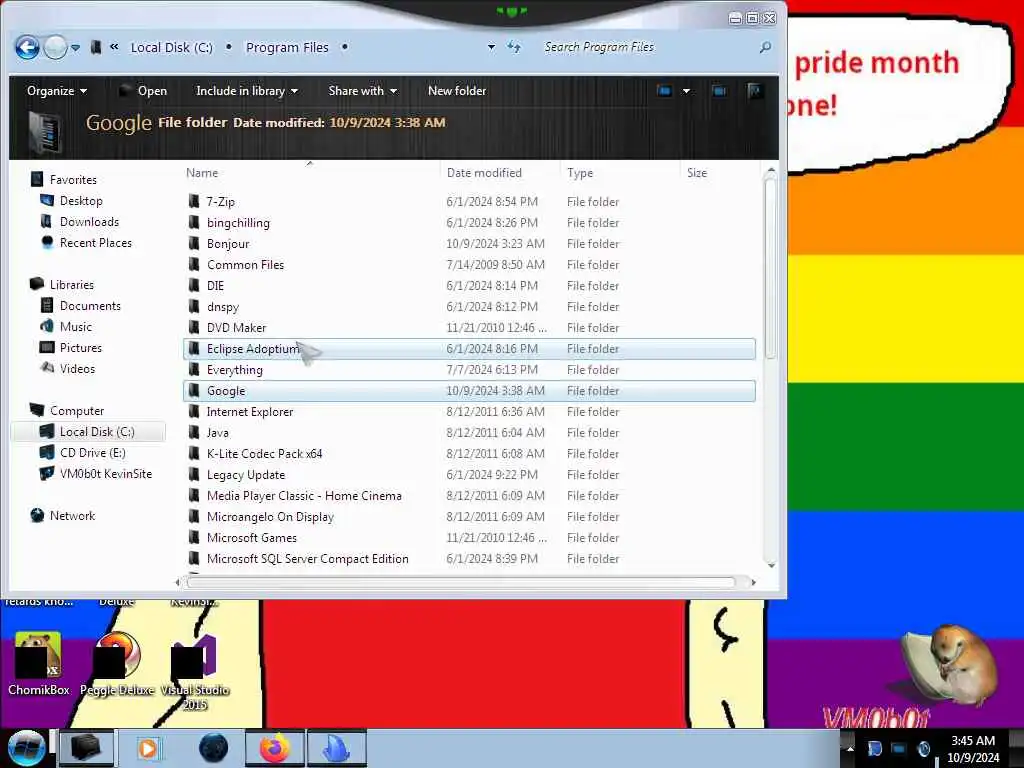
Task: Click the Change your view icon
Action: [x=665, y=91]
